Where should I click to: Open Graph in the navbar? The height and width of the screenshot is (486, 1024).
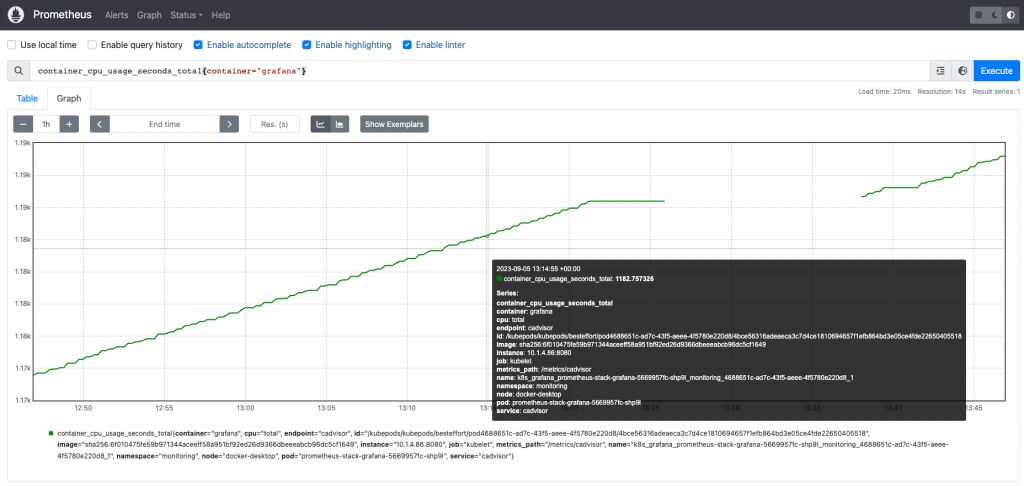(x=149, y=15)
